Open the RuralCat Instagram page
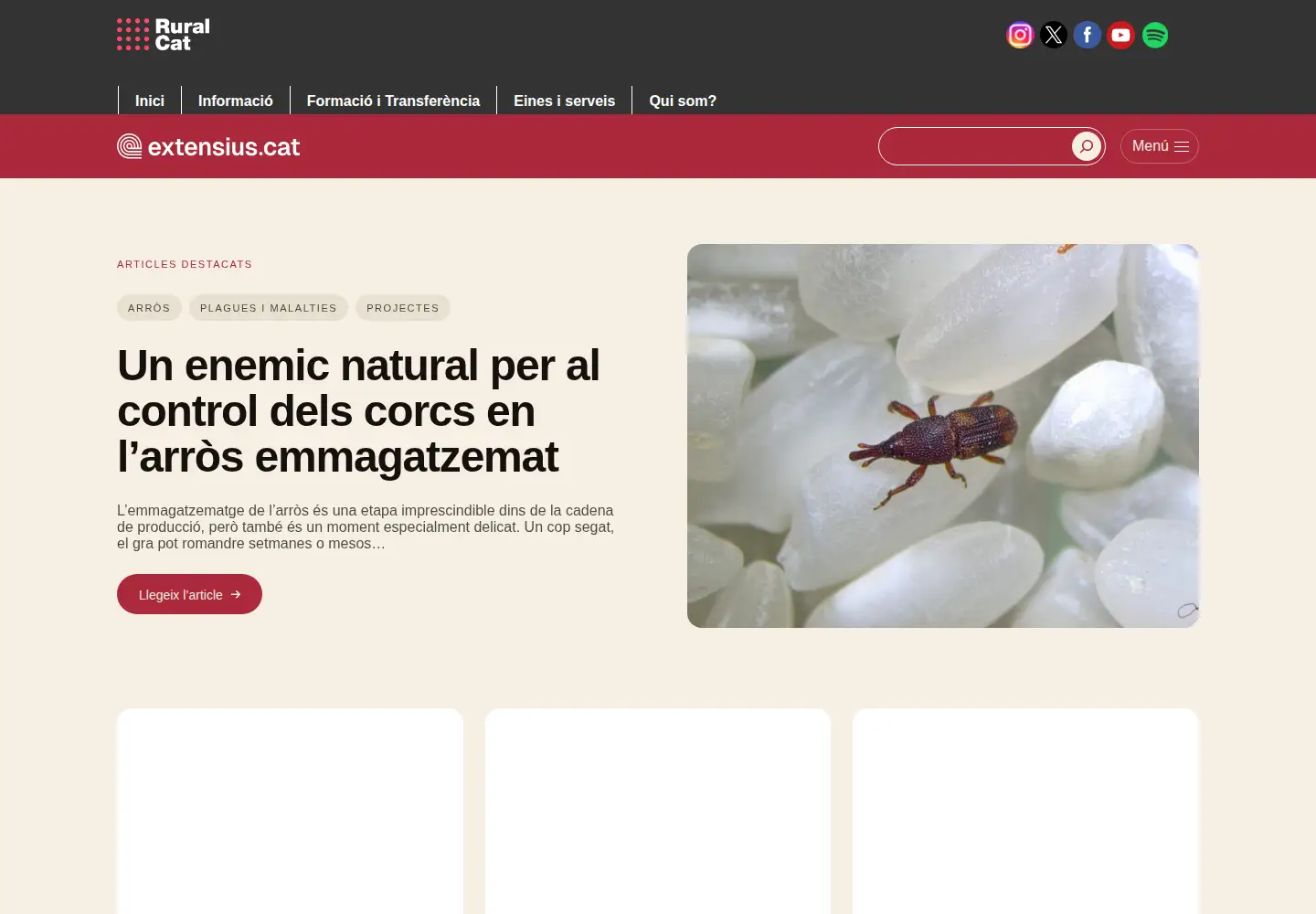1316x914 pixels. pos(1020,35)
